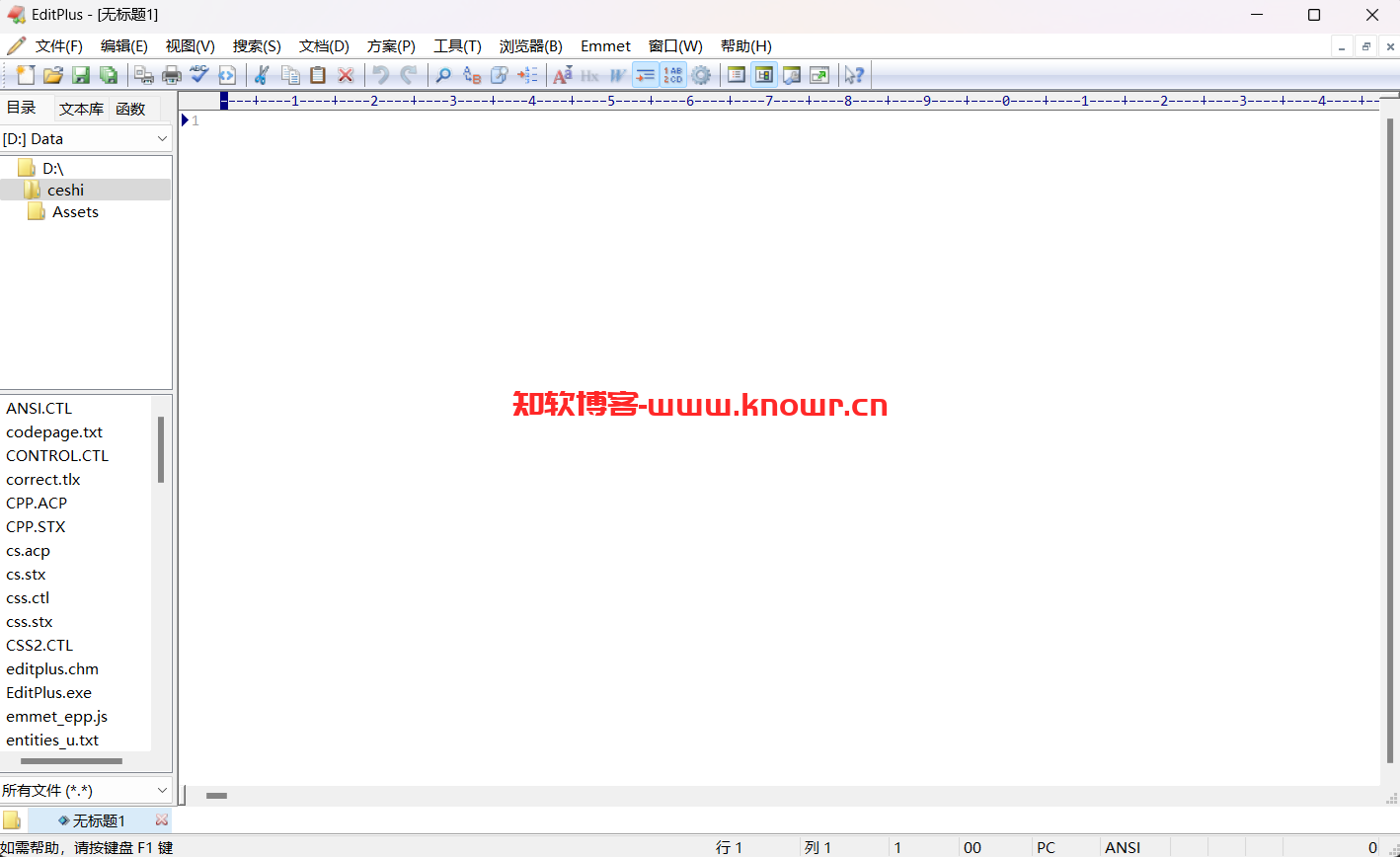Open the Set Font toolbar icon
This screenshot has width=1400, height=857.
pyautogui.click(x=563, y=75)
